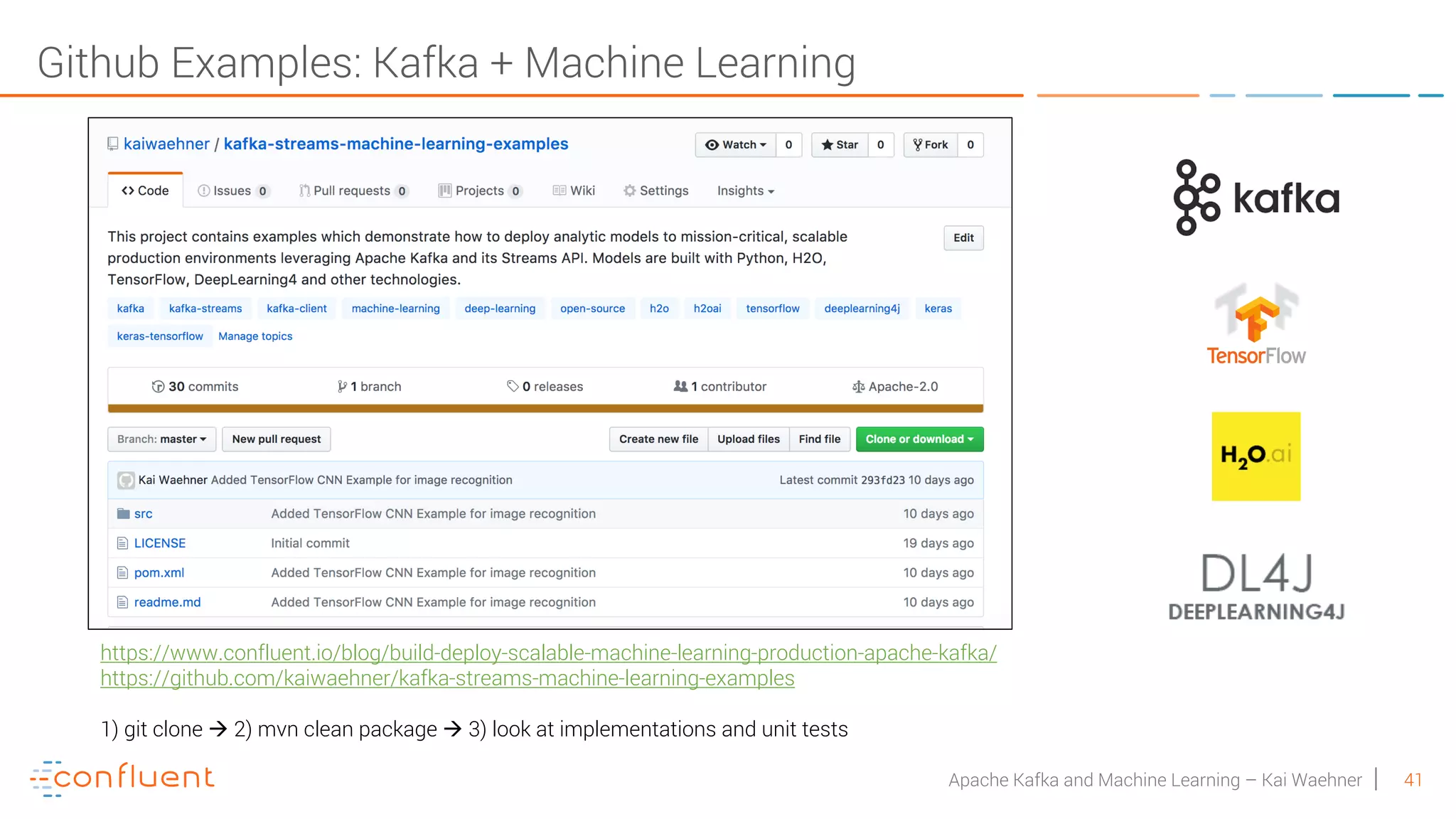Click the H2O.ai yellow logo

1256,456
